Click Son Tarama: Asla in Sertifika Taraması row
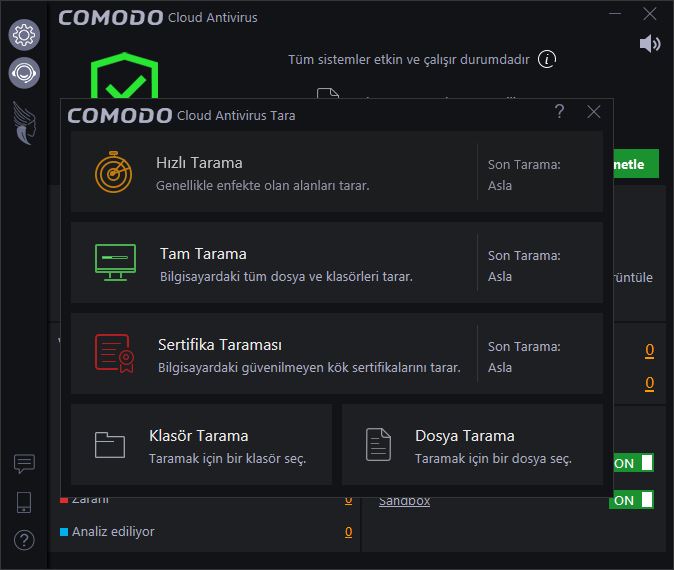Image resolution: width=674 pixels, height=570 pixels. click(x=524, y=357)
